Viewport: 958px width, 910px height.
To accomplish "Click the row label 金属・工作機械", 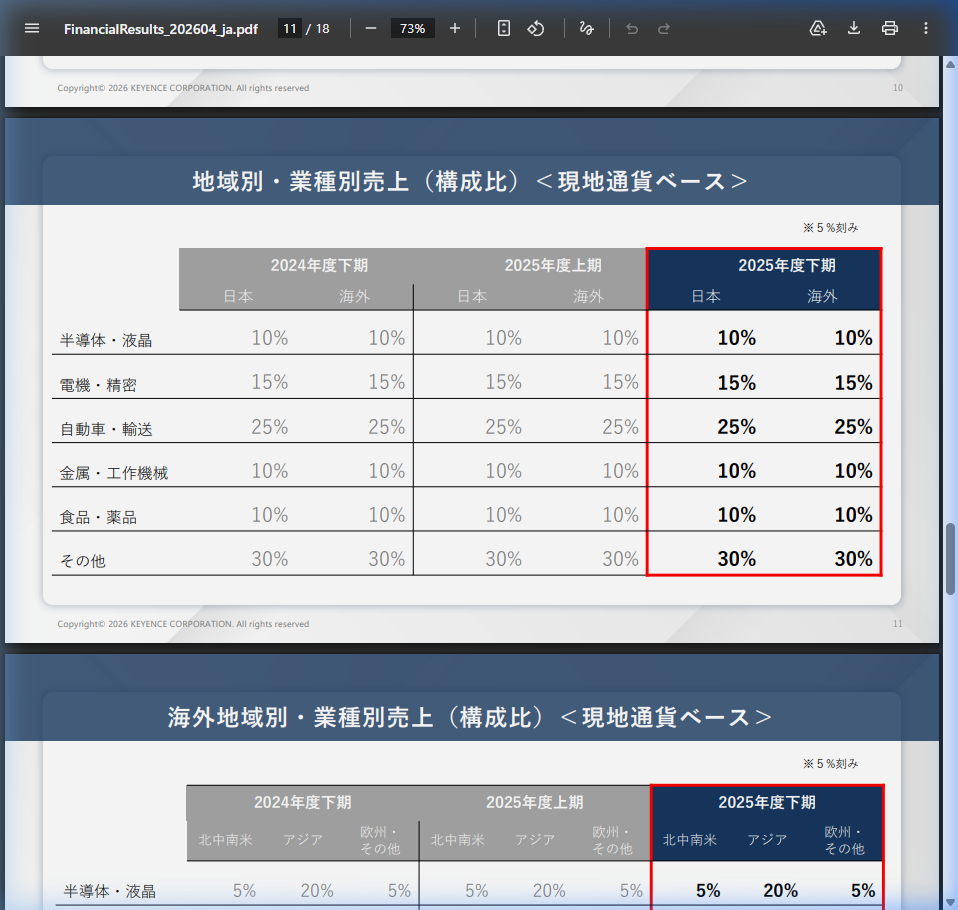I will click(114, 473).
